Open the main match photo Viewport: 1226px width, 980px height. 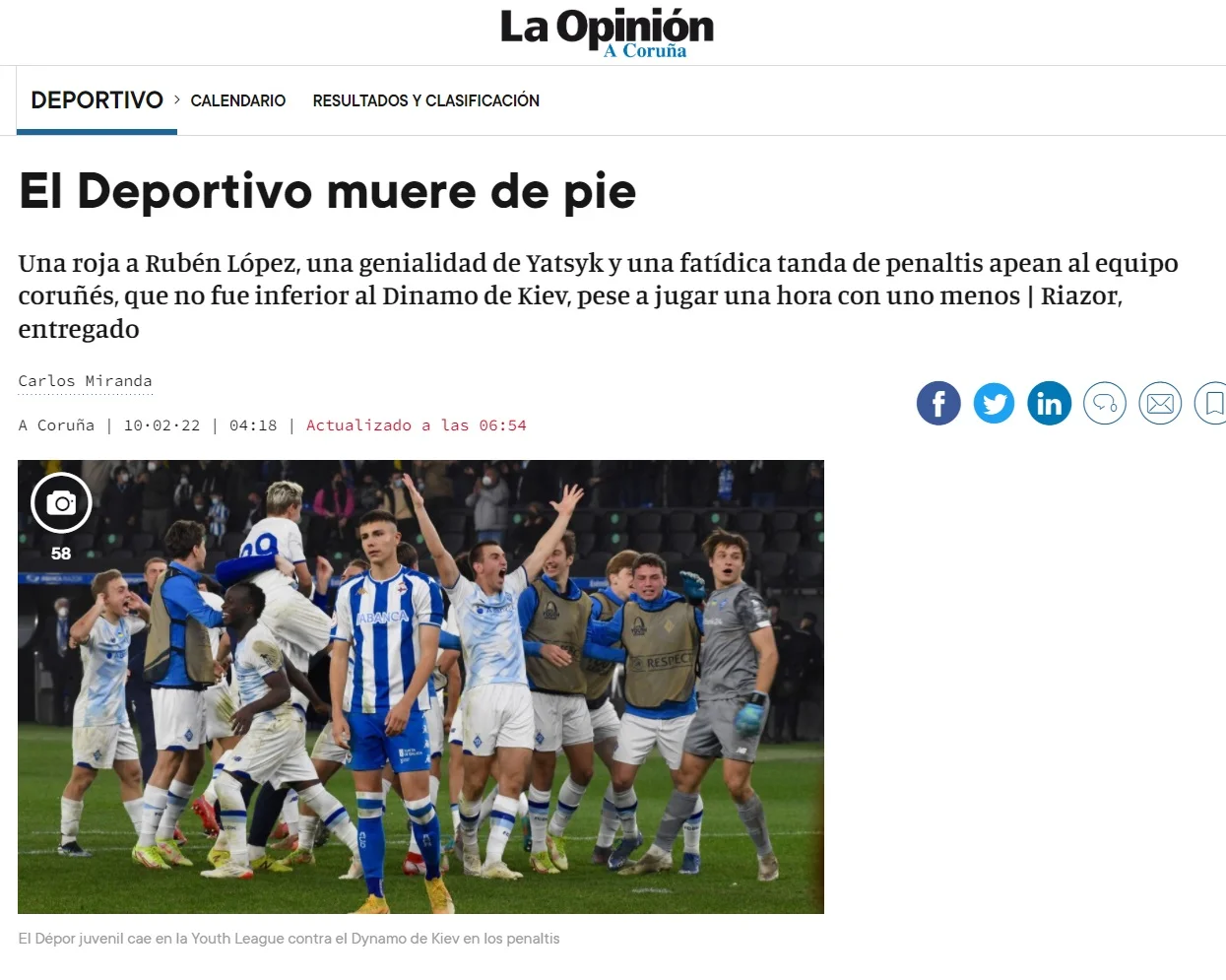420,686
